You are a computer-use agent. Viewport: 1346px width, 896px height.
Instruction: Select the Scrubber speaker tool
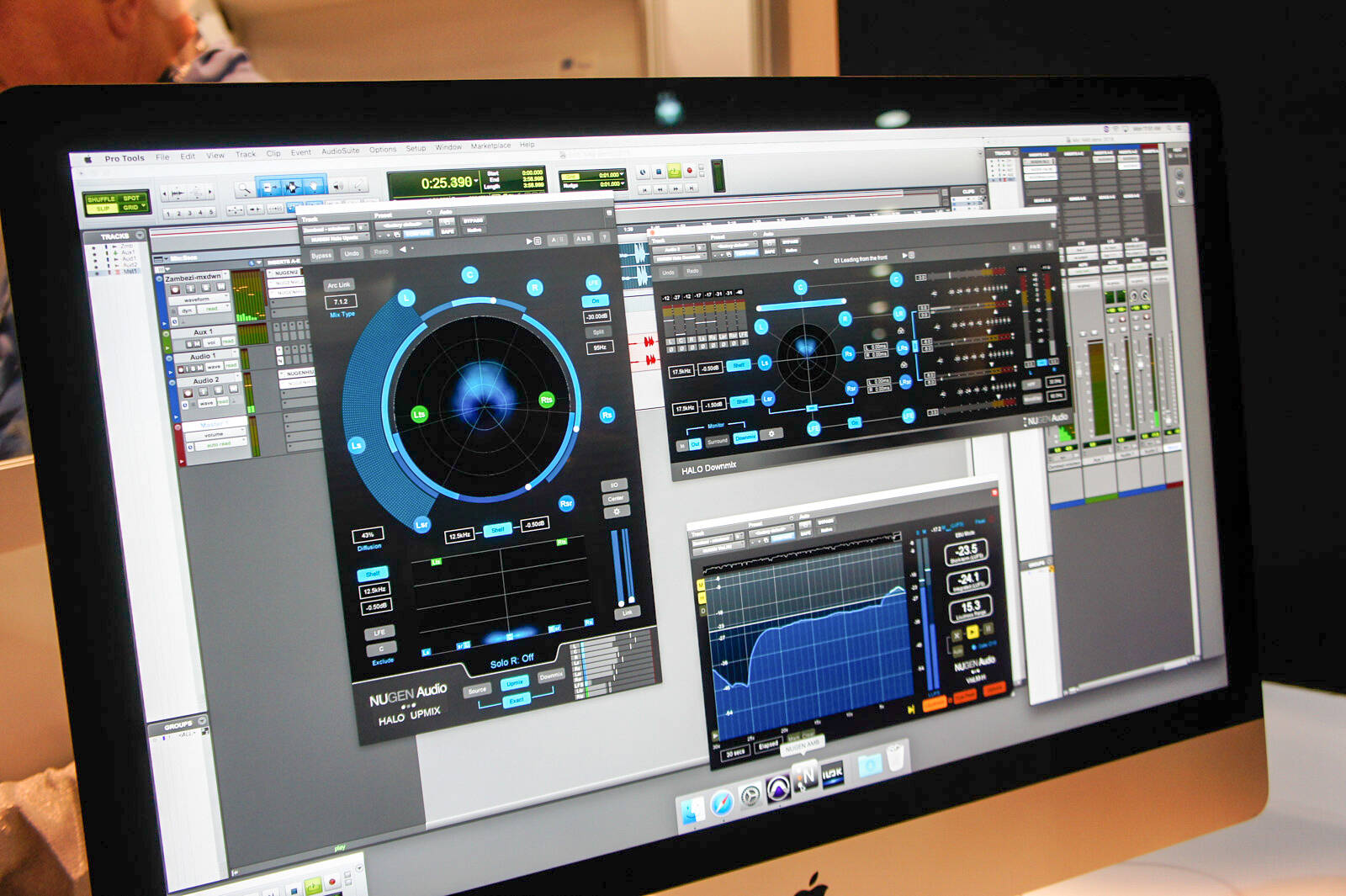coord(337,186)
